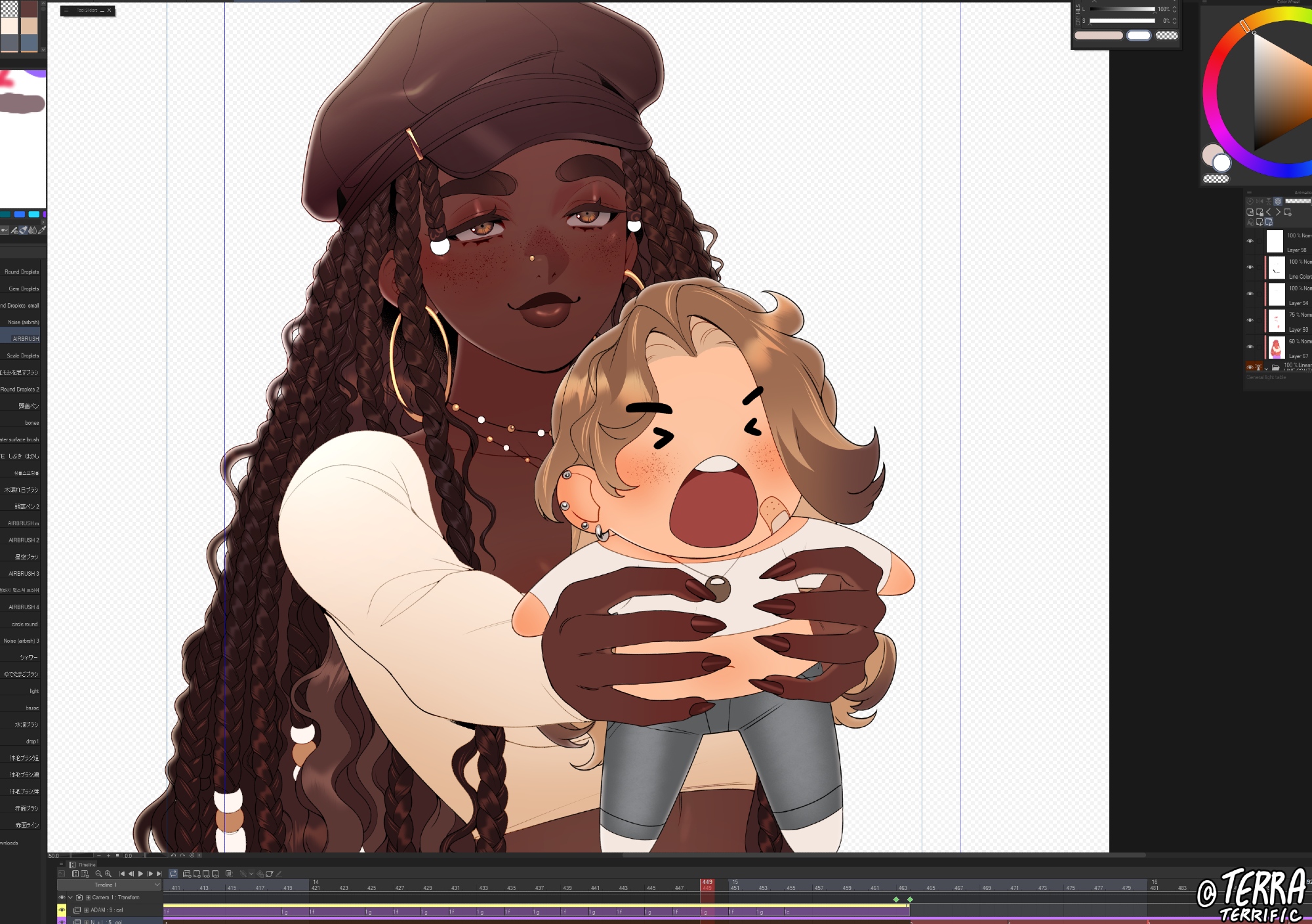
Task: Hide the ADAM animation track
Action: coord(62,910)
